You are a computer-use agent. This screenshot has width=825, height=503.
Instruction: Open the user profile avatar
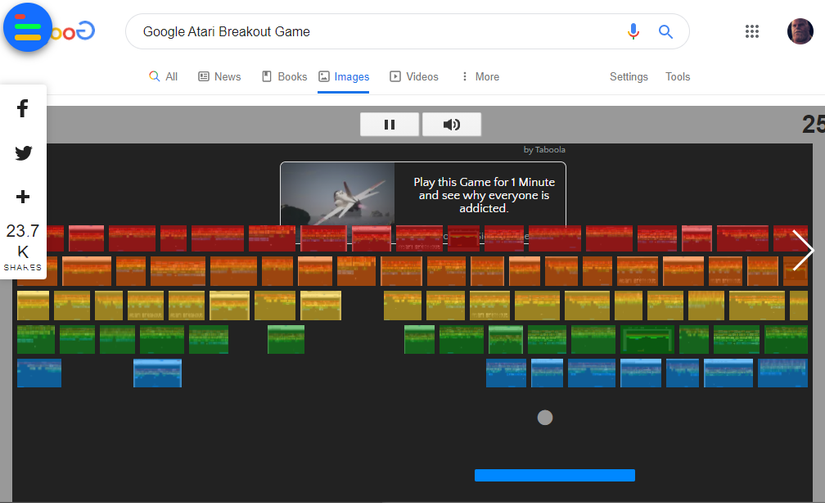(800, 31)
